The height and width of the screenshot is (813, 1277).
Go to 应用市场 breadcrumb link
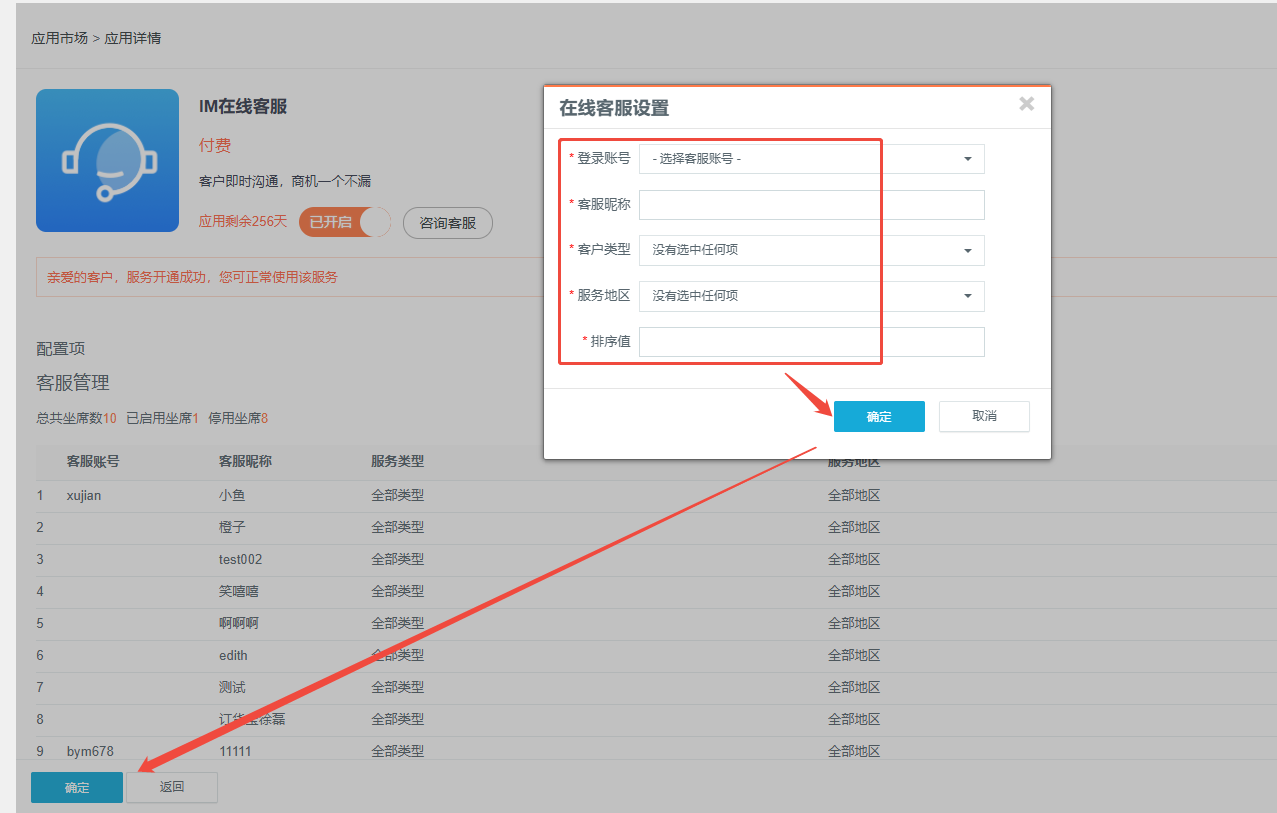point(59,38)
